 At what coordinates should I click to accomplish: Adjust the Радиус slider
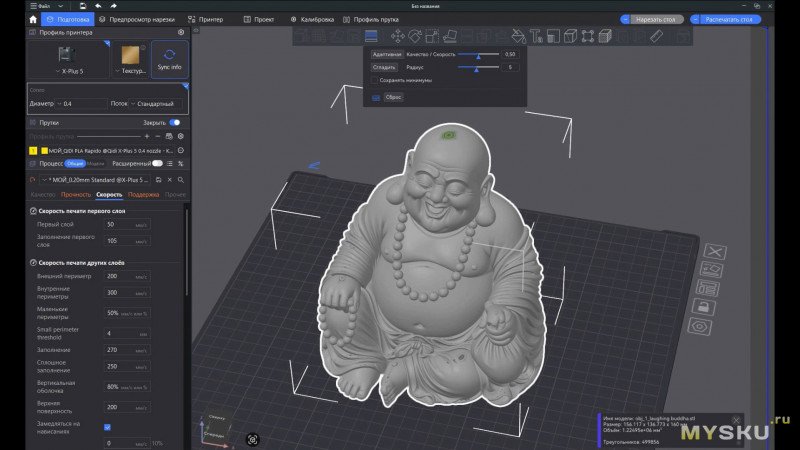pos(479,67)
